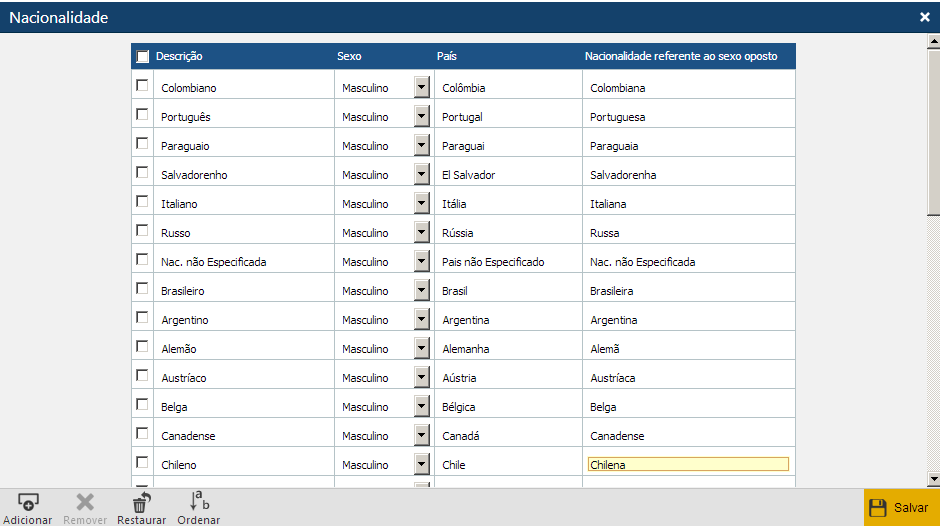Click the Descrição column header
Image resolution: width=940 pixels, height=526 pixels.
(x=179, y=56)
